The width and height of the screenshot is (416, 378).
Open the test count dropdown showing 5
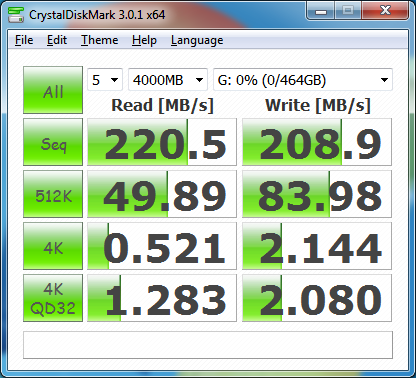[x=105, y=80]
